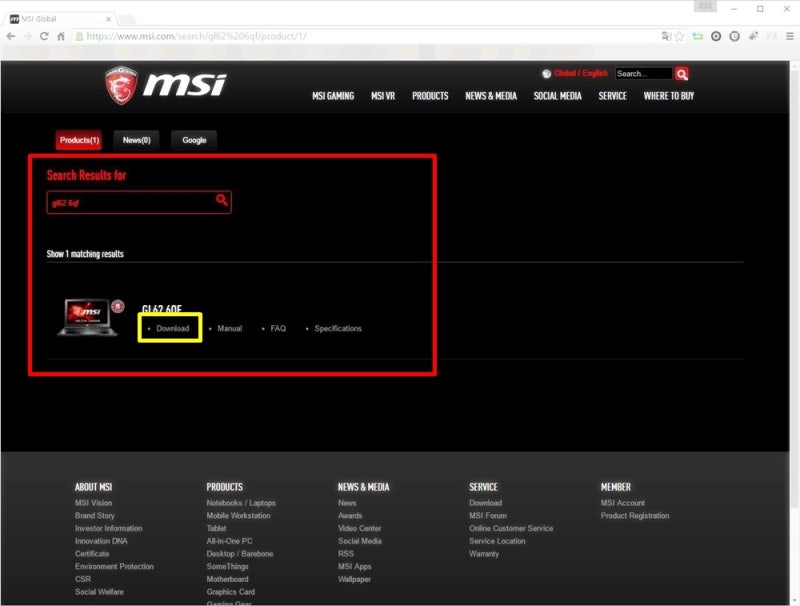800x606 pixels.
Task: Click the browser forward arrow
Action: tap(28, 36)
